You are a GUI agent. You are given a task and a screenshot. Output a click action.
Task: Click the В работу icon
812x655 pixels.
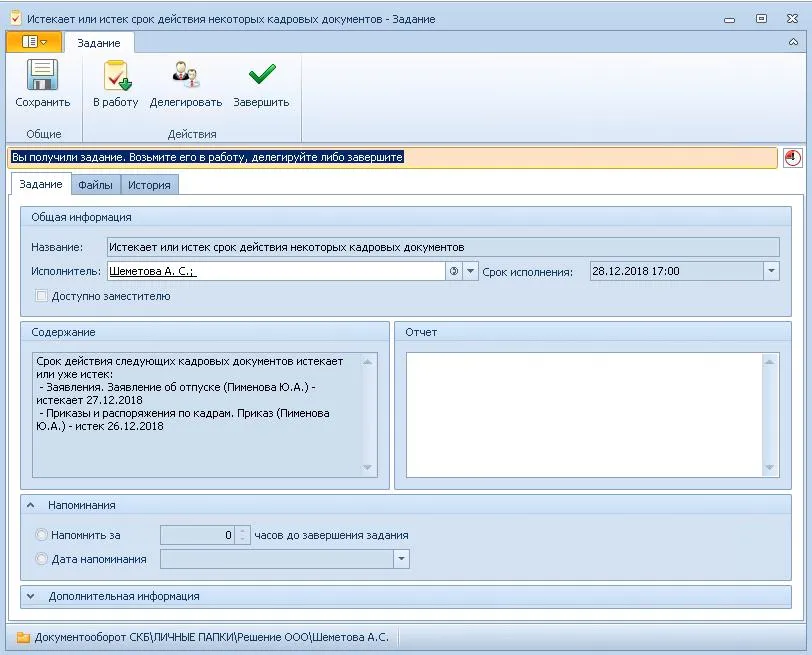[116, 76]
